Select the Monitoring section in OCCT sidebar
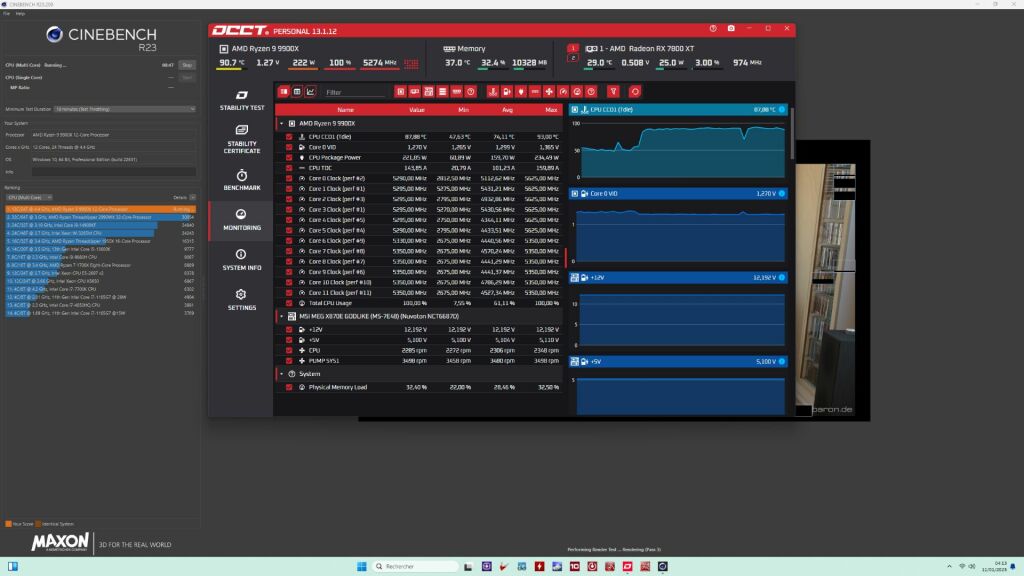This screenshot has height=576, width=1024. pos(242,220)
